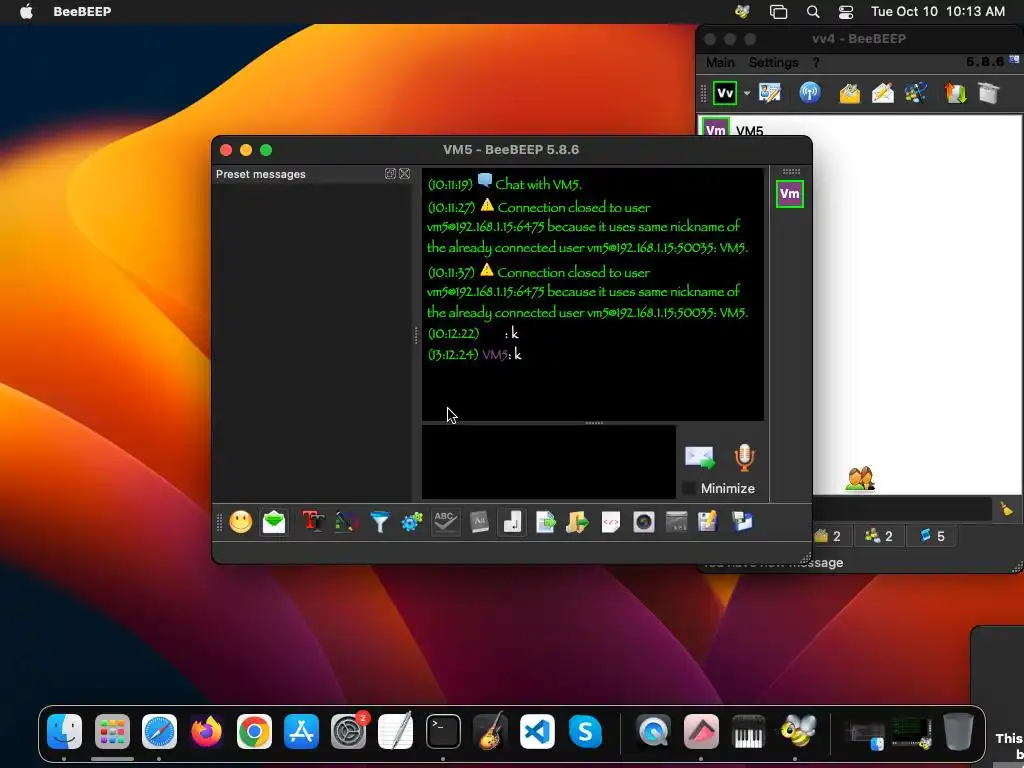
Task: Record a voice message with microphone
Action: point(744,457)
